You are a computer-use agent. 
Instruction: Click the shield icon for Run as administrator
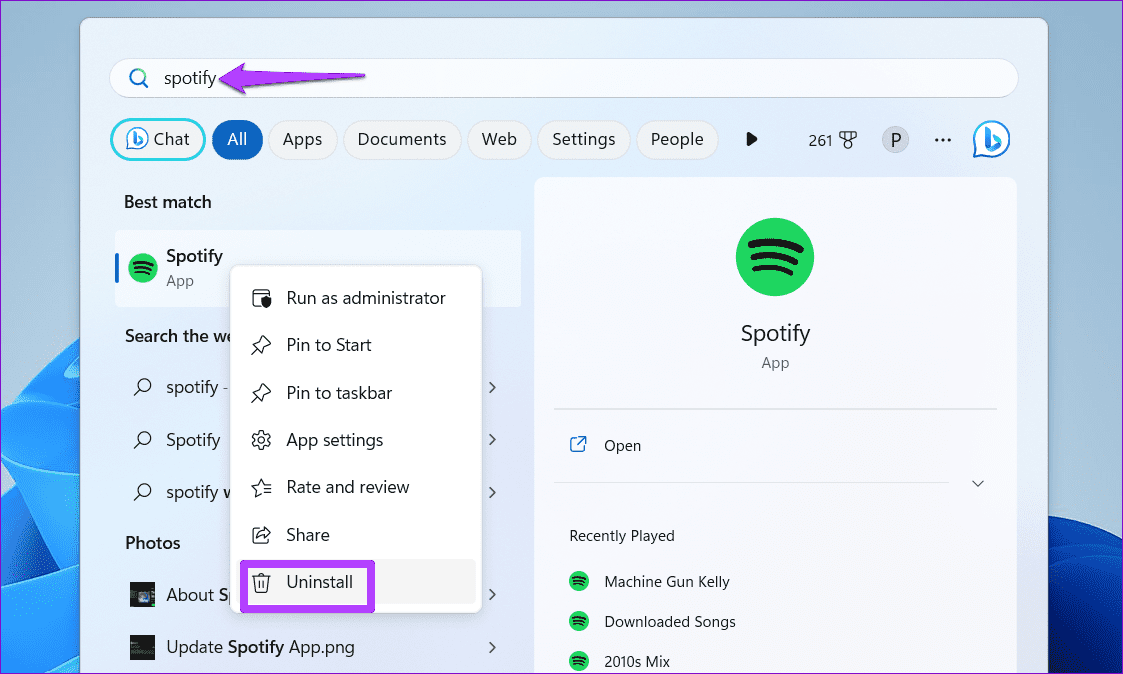tap(261, 297)
